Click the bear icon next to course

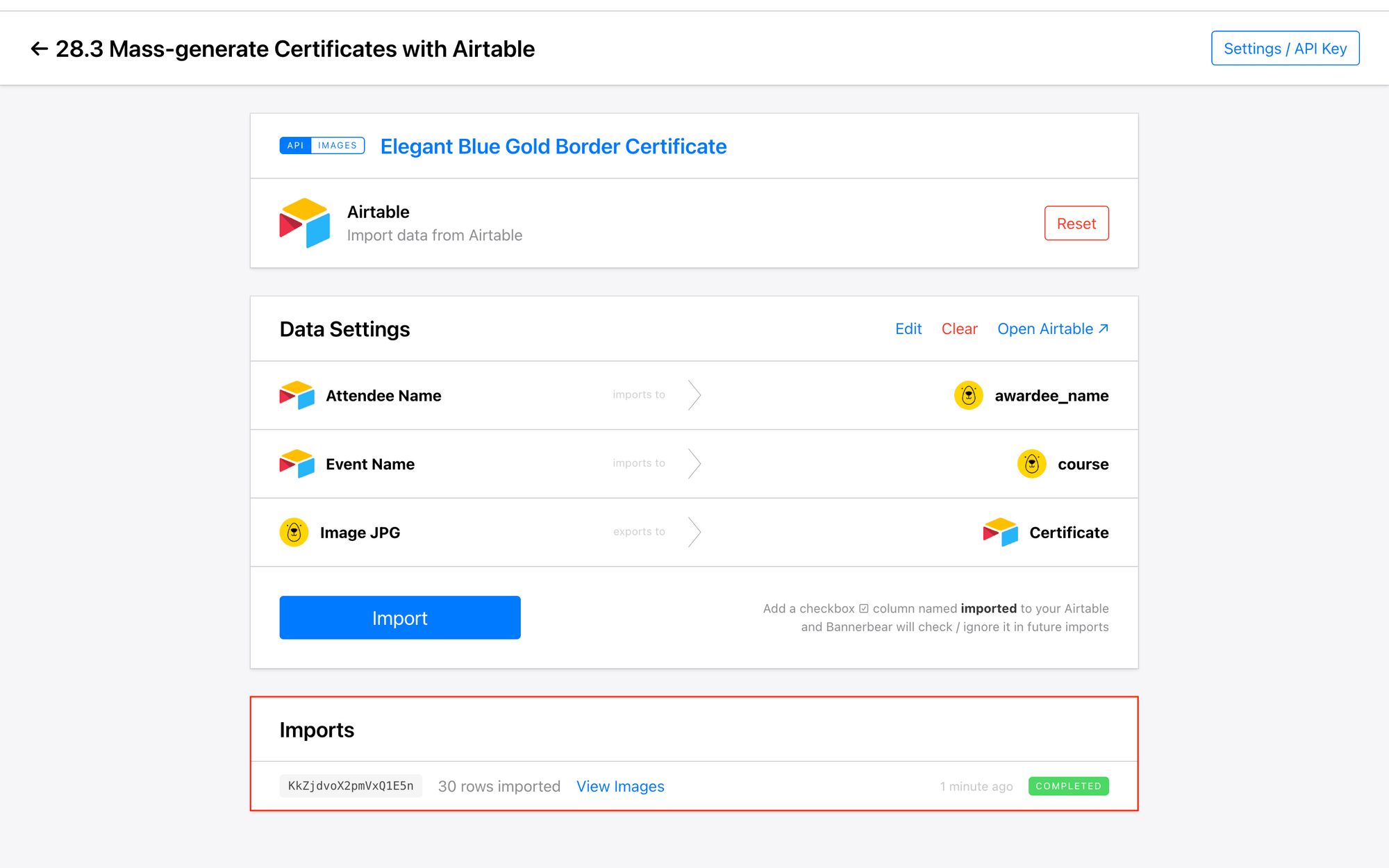[1032, 464]
